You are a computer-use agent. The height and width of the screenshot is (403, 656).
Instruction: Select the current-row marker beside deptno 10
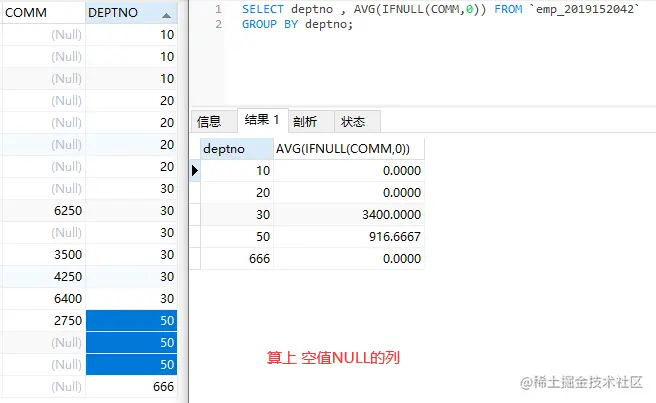195,170
